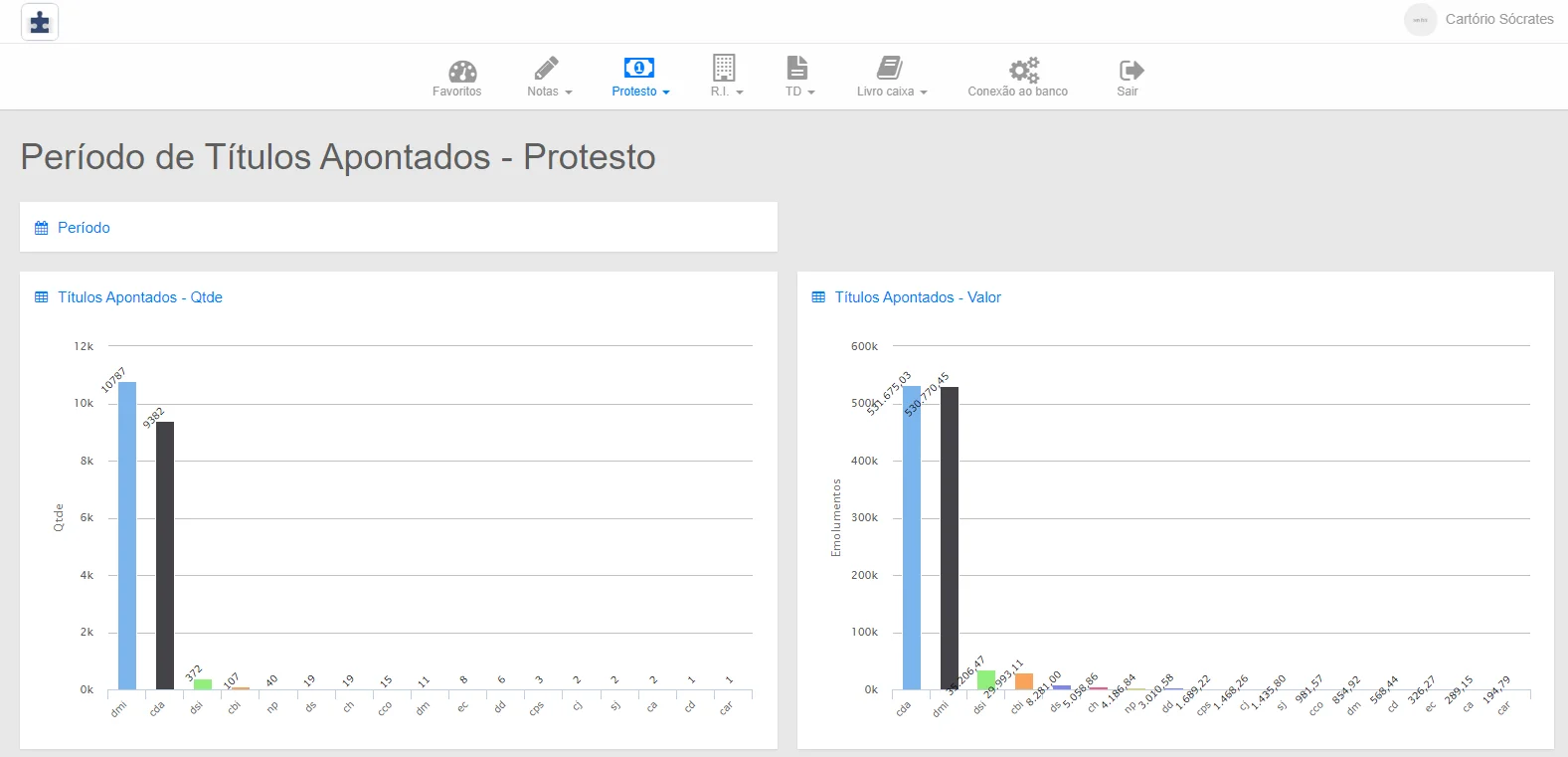Viewport: 1568px width, 757px height.
Task: Click Títulos Apontados - Qtde heading link
Action: pyautogui.click(x=140, y=297)
